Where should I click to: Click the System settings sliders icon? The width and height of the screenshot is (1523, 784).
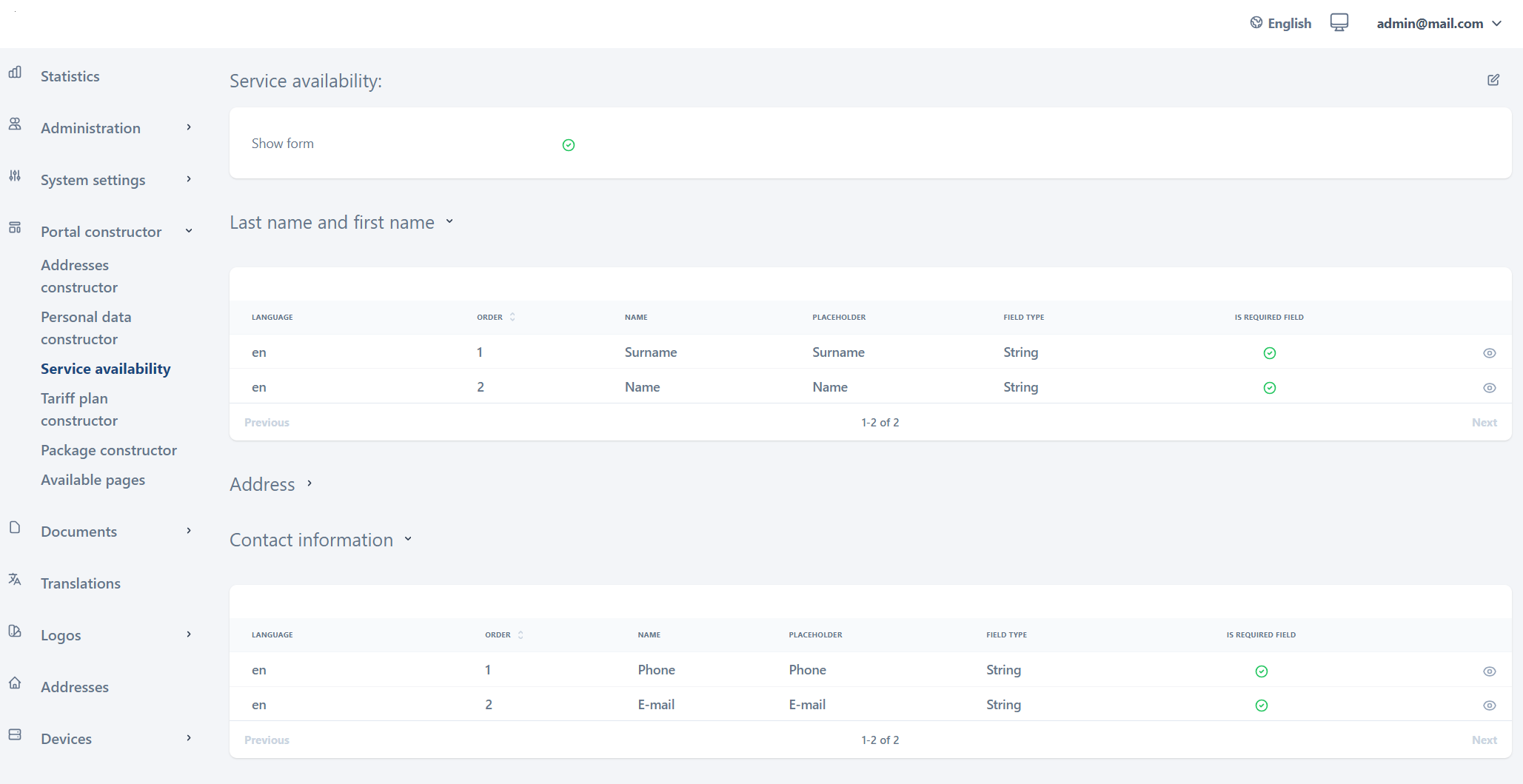click(15, 176)
